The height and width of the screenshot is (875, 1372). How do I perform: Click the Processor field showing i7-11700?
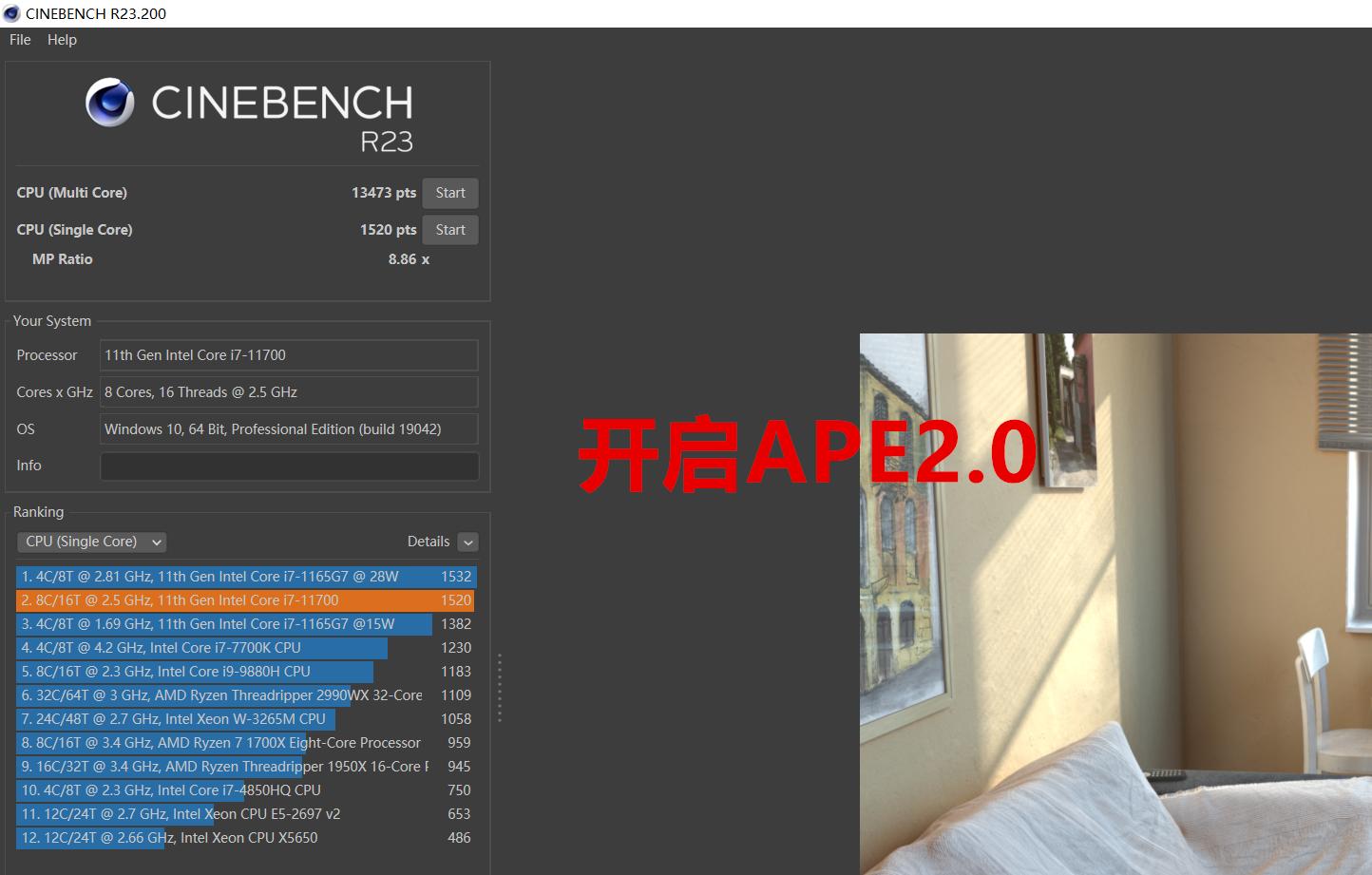click(288, 354)
